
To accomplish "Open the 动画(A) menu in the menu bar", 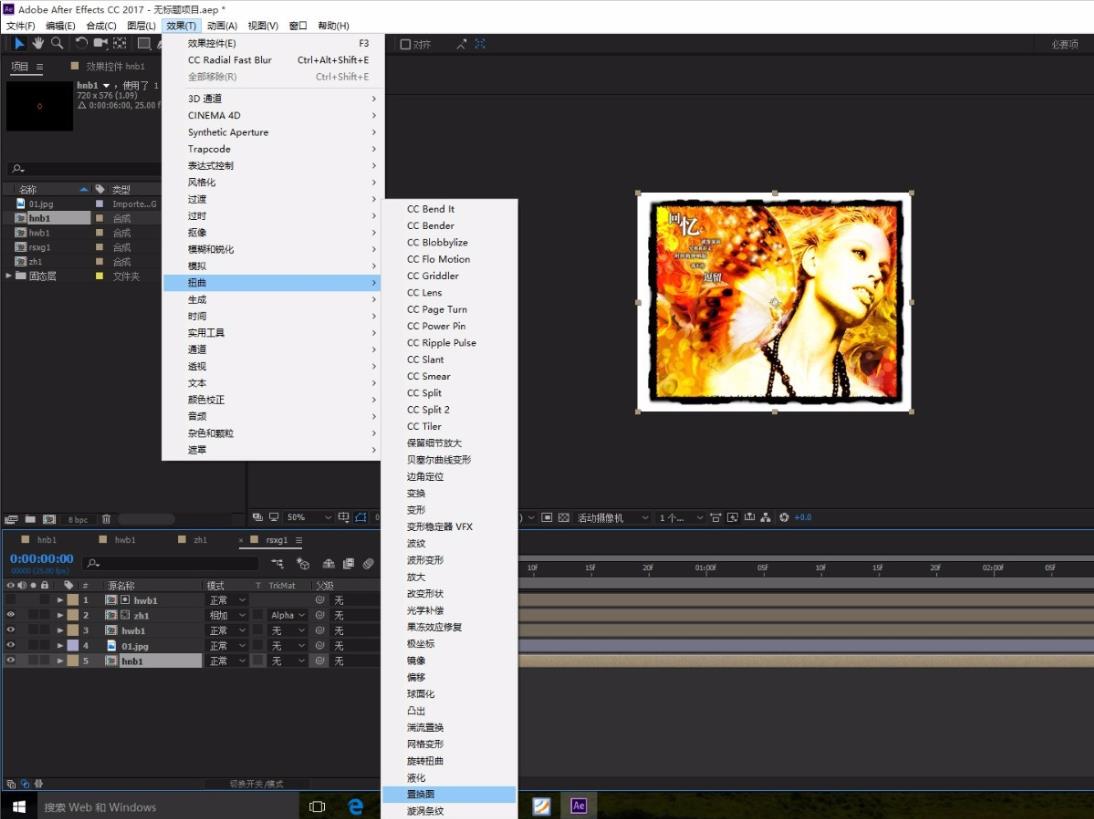I will (222, 25).
